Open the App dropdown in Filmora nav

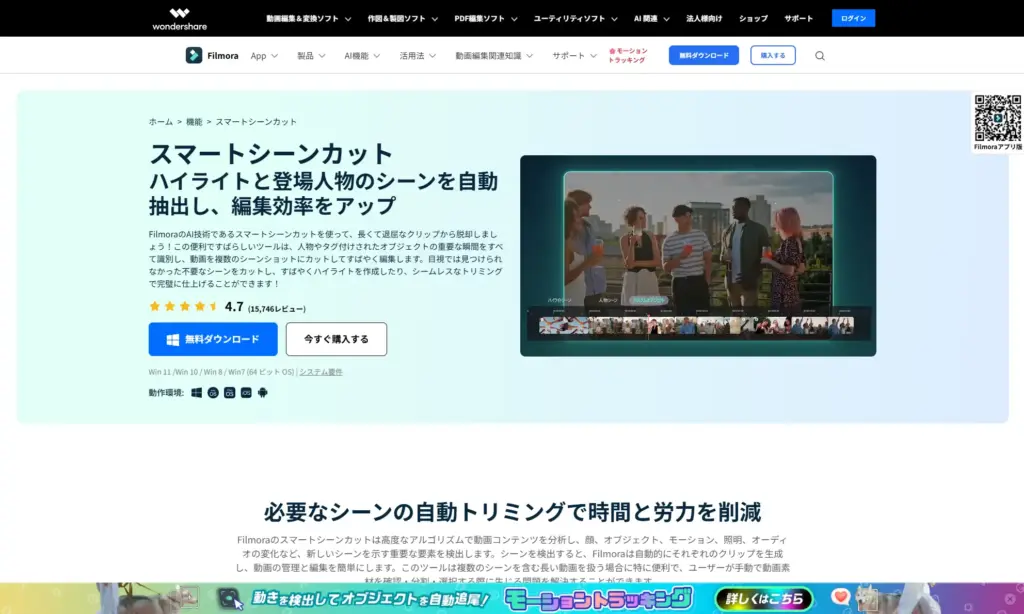pyautogui.click(x=264, y=56)
